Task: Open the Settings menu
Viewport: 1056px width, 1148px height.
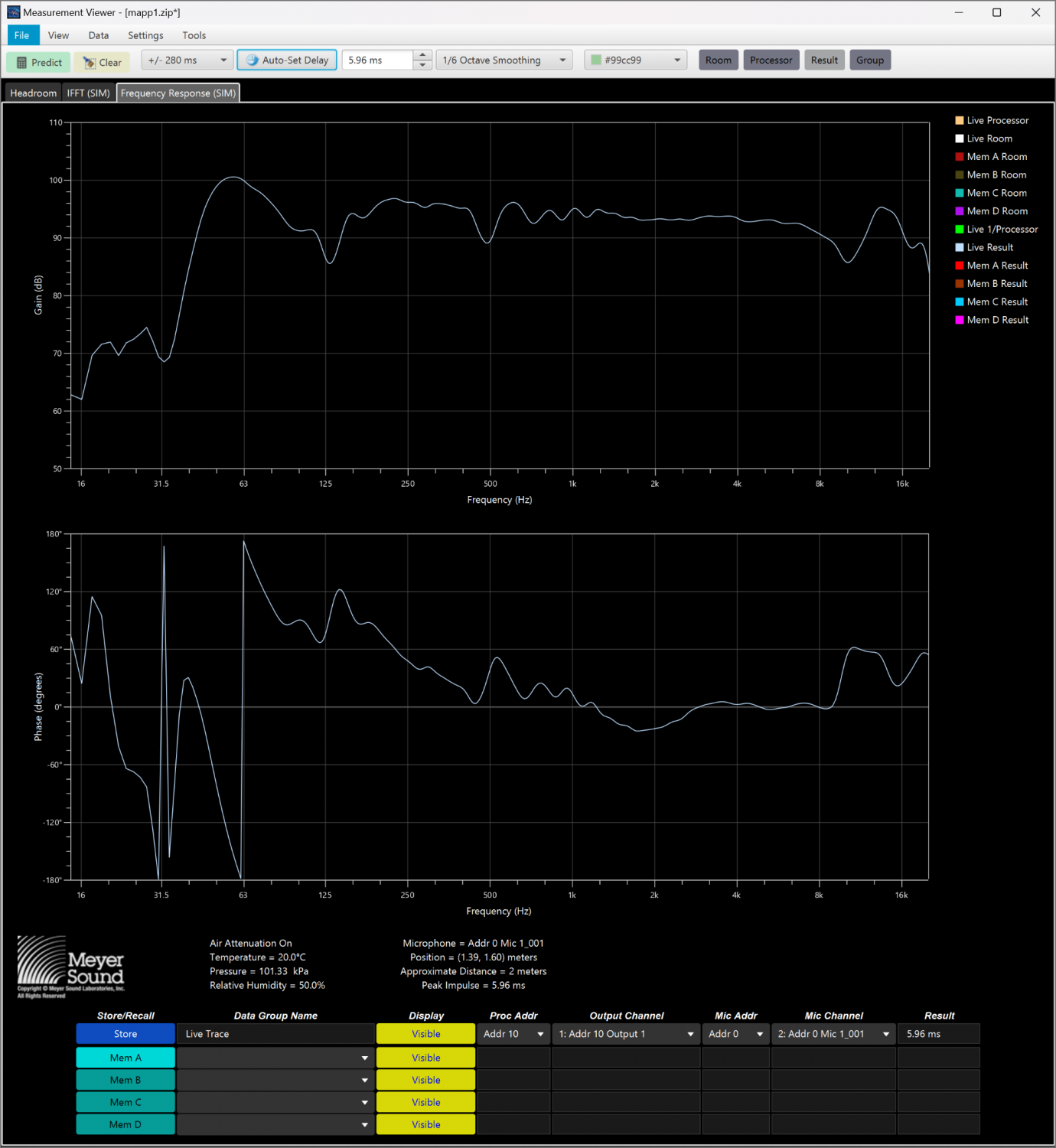Action: (145, 35)
